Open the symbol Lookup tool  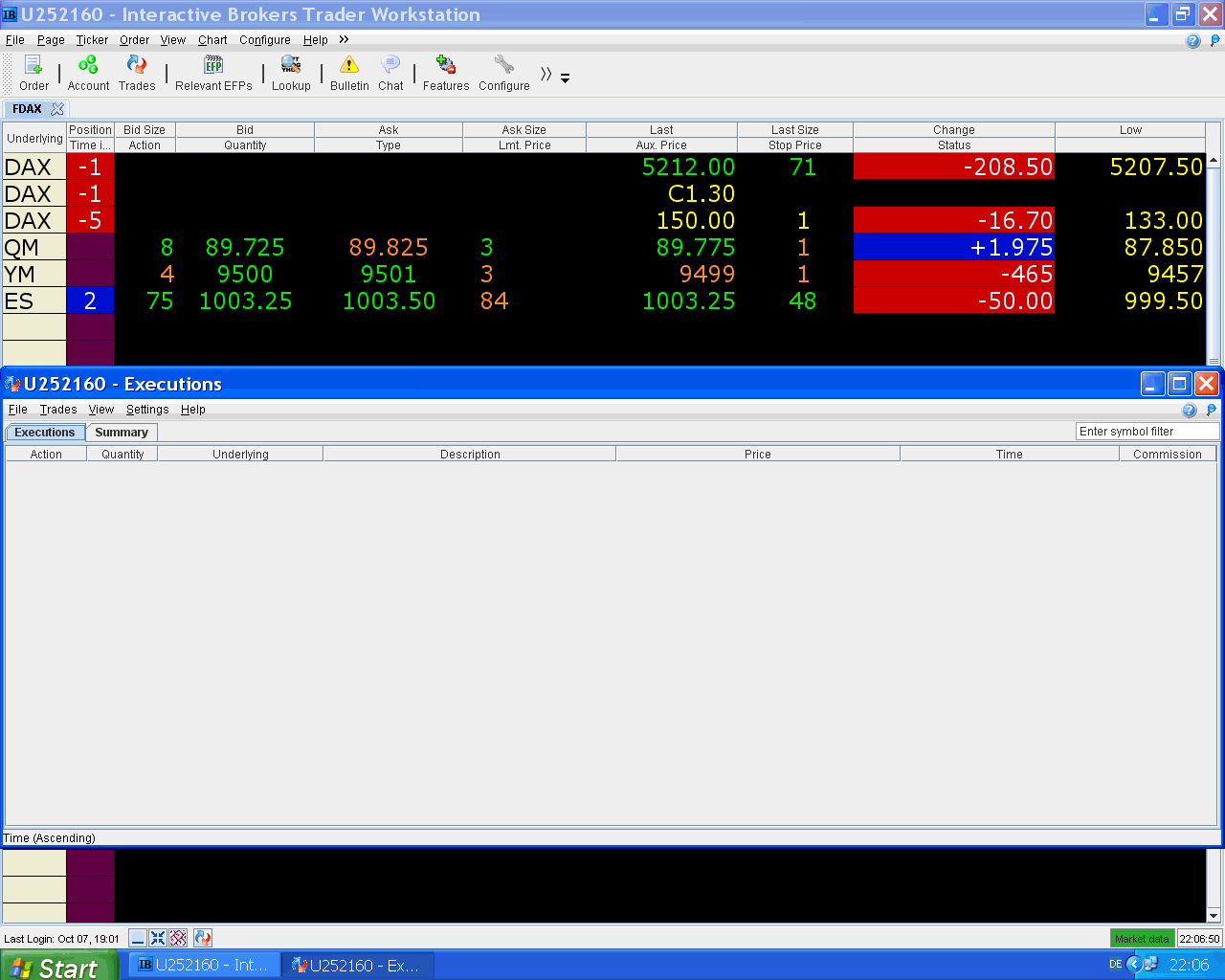291,73
